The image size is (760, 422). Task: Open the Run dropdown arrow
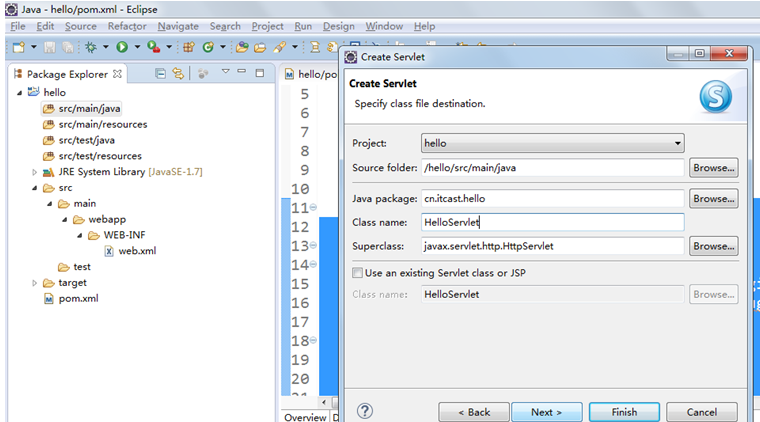[x=137, y=47]
